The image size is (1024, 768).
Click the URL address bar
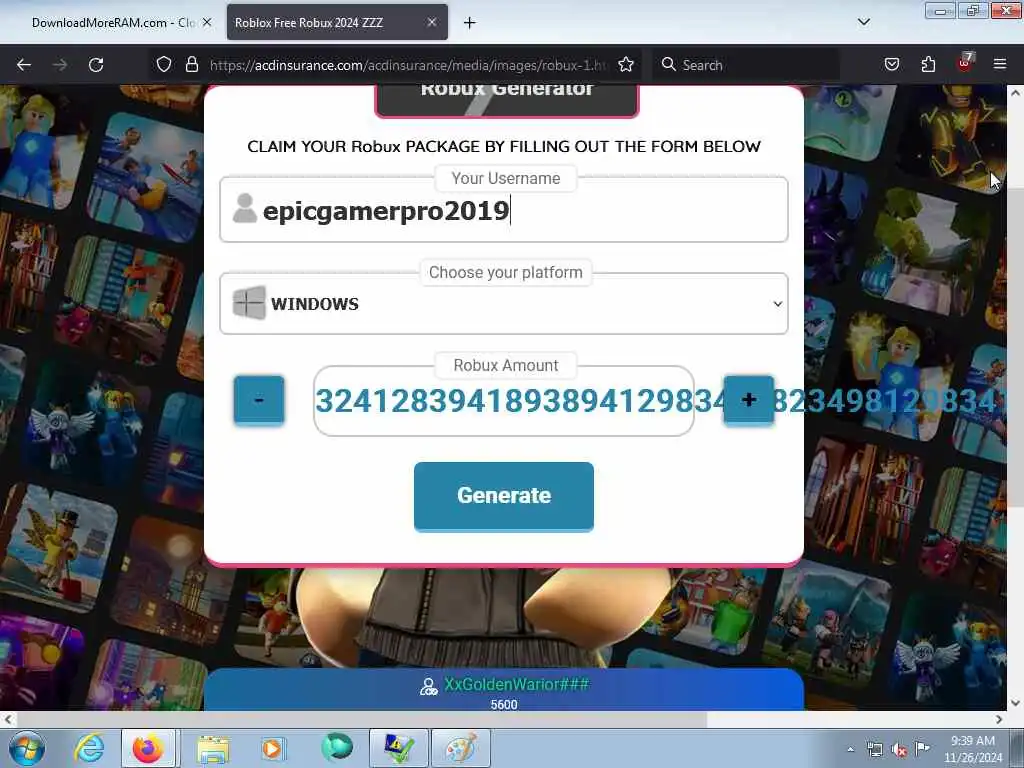pos(408,65)
